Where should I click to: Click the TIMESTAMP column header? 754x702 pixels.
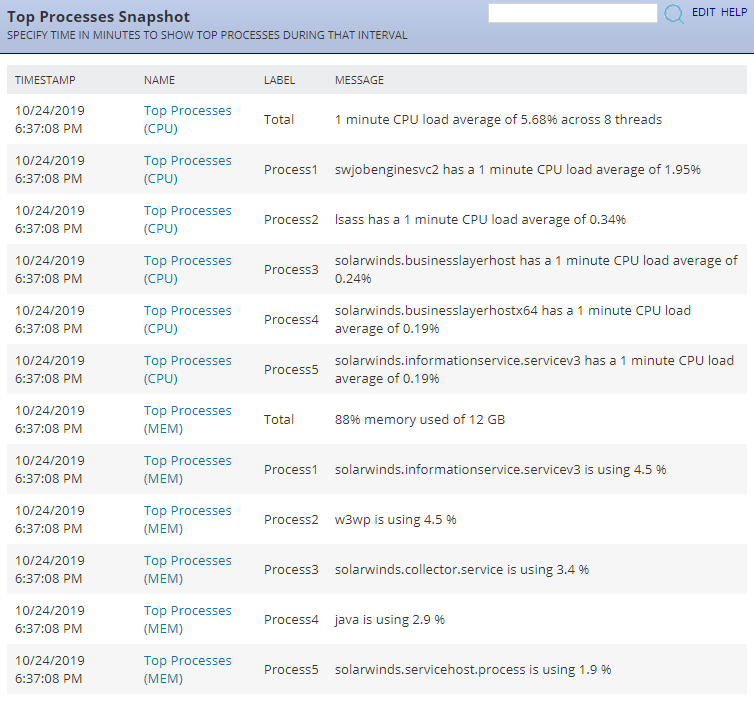pyautogui.click(x=45, y=80)
